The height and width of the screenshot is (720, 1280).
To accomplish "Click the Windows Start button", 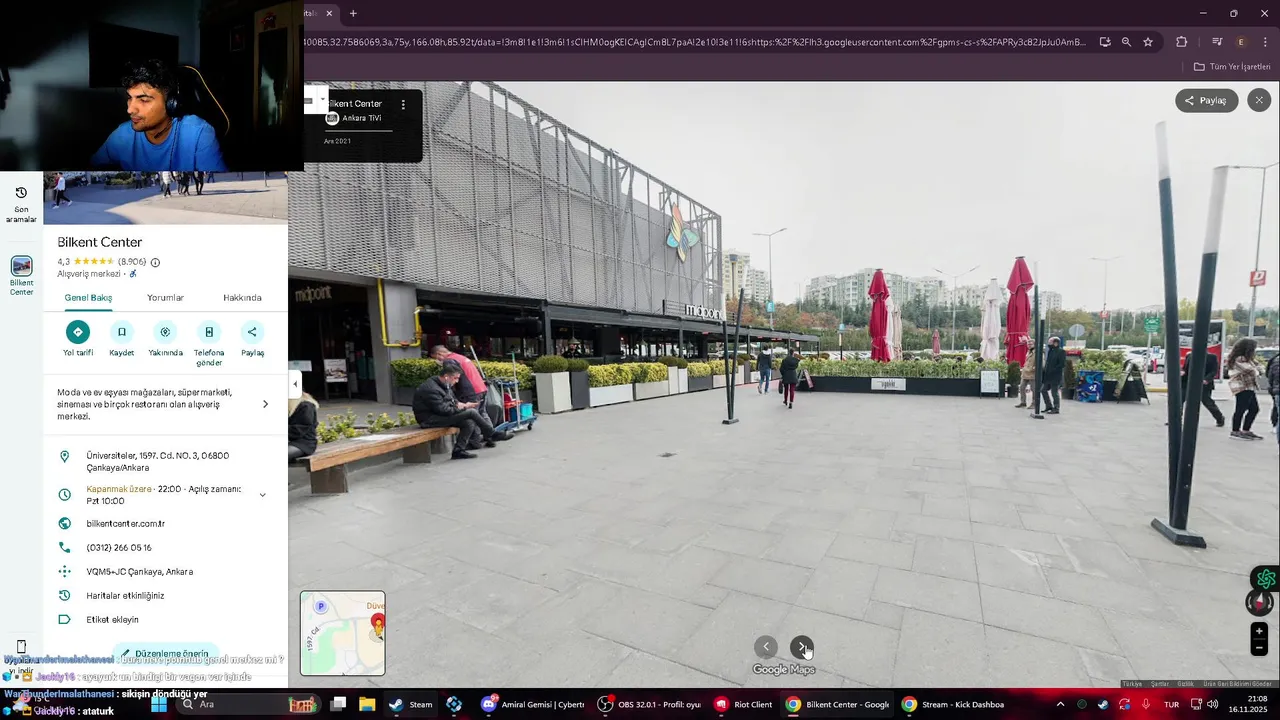I will [x=159, y=704].
